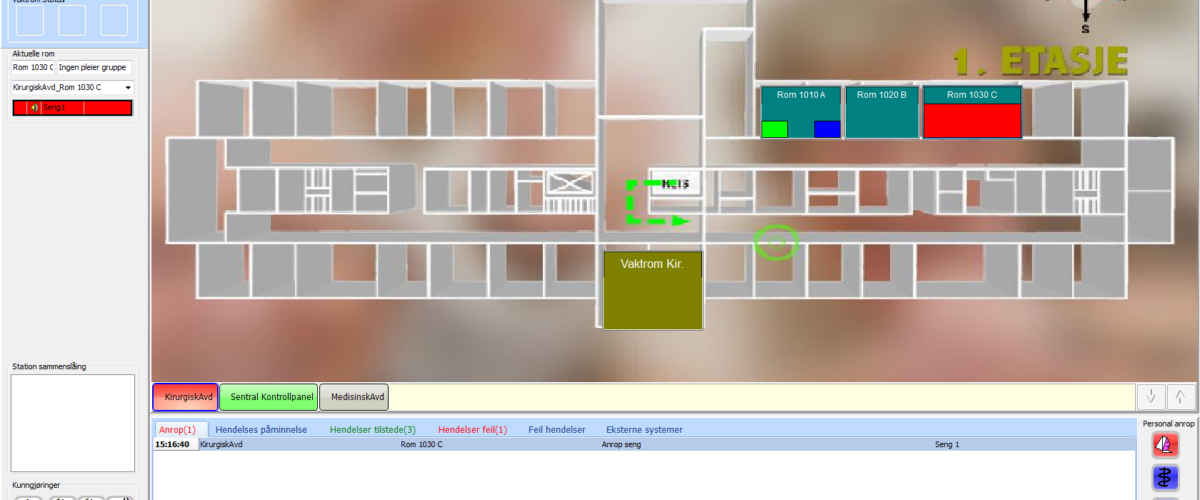Click the red personal call icon
This screenshot has height=500, width=1200.
[x=1165, y=444]
